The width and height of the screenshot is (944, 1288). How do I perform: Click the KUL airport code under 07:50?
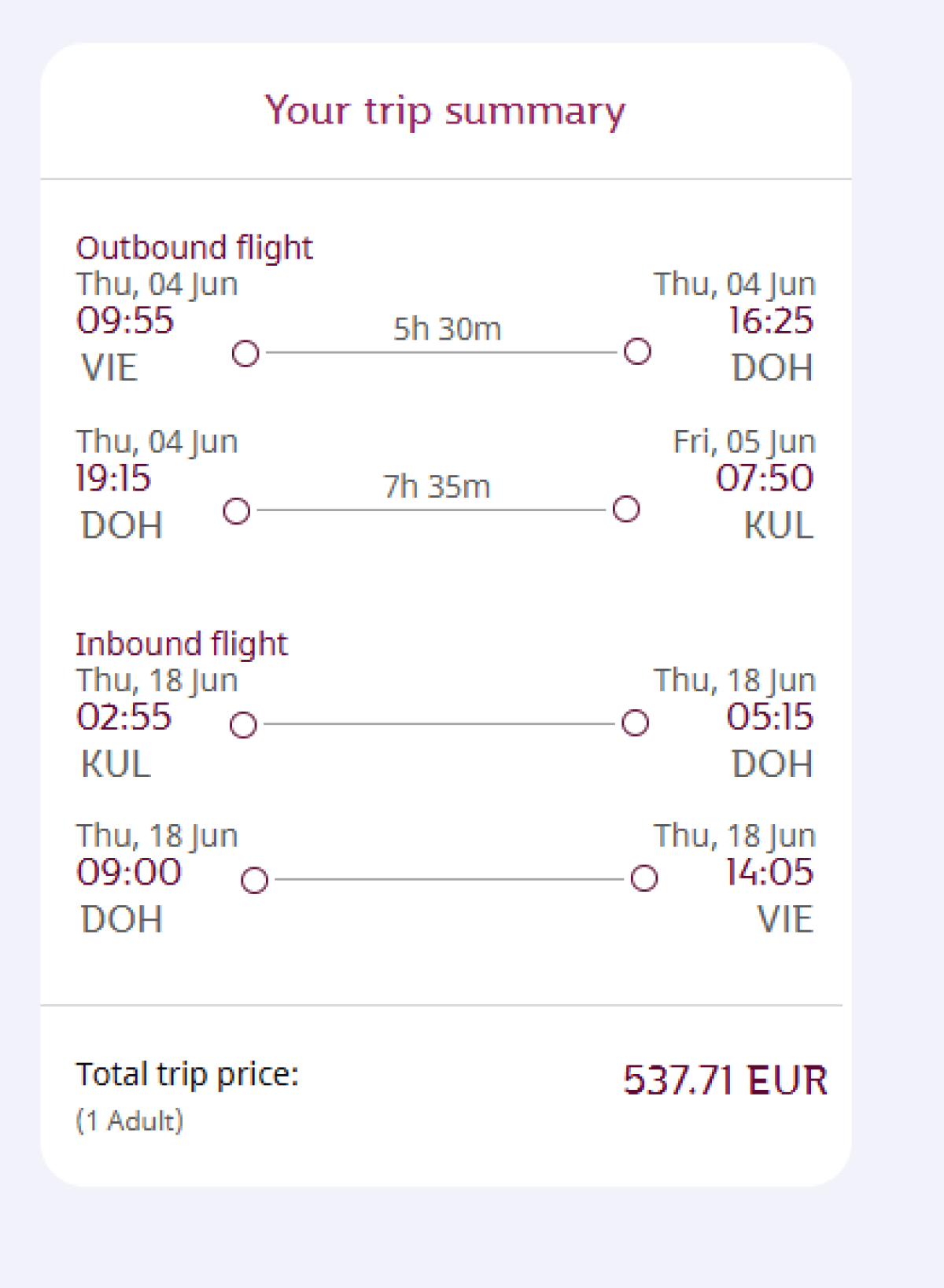778,525
